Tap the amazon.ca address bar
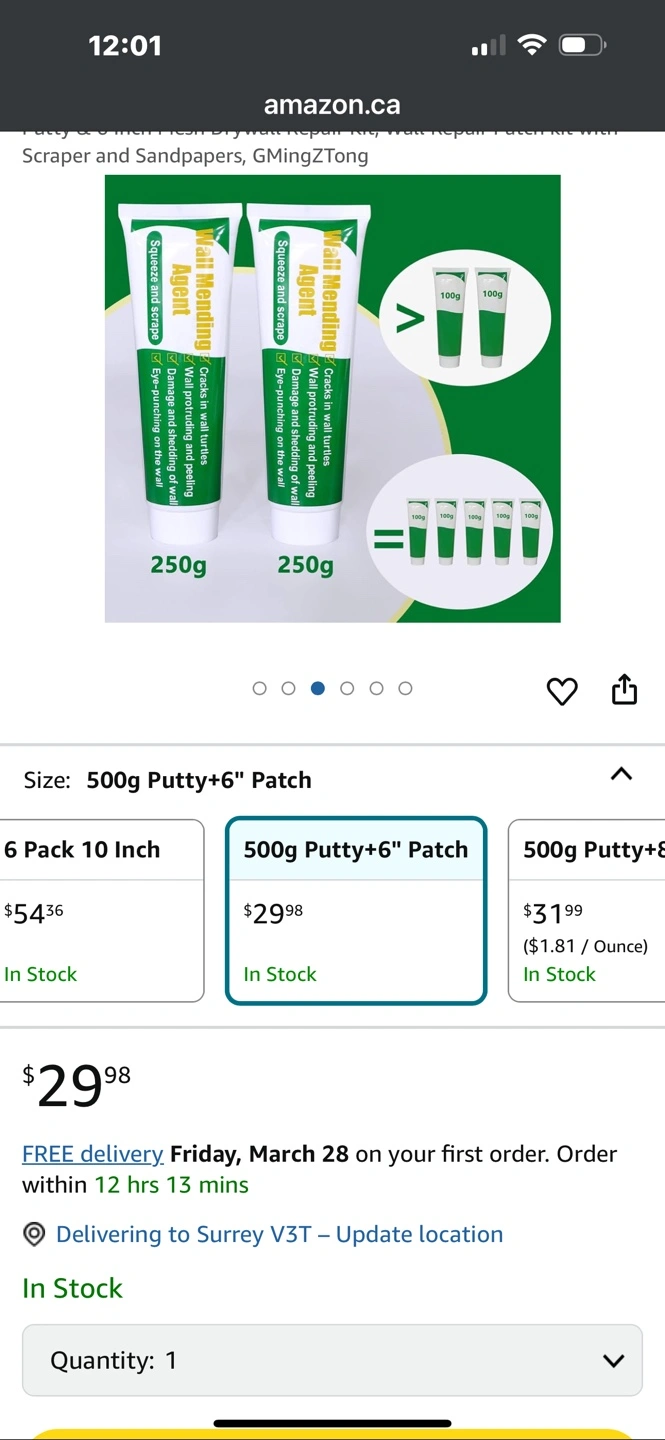The height and width of the screenshot is (1440, 665). click(x=332, y=105)
